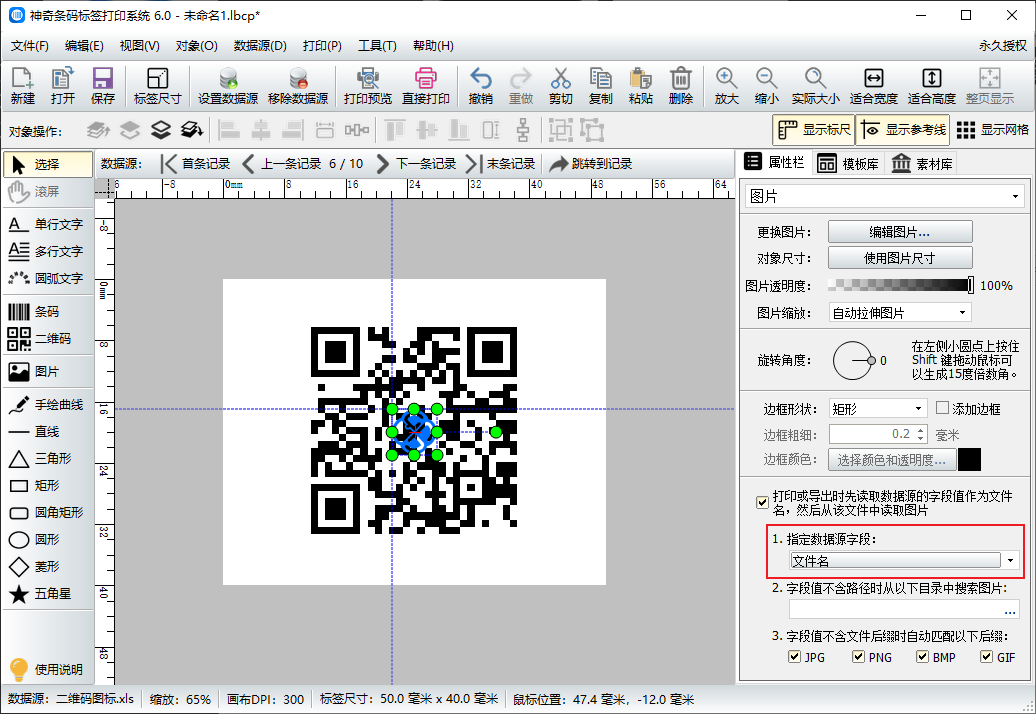This screenshot has width=1036, height=714.
Task: Uncheck the read-filename-from-data-source checkbox
Action: point(762,503)
